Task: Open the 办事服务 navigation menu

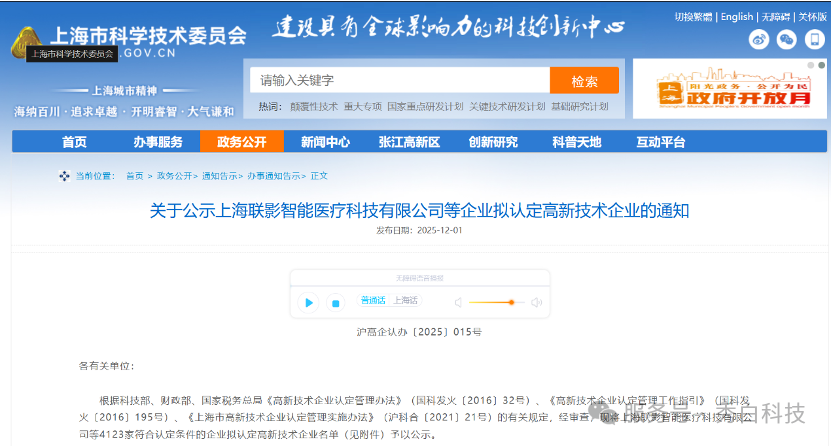Action: click(158, 142)
